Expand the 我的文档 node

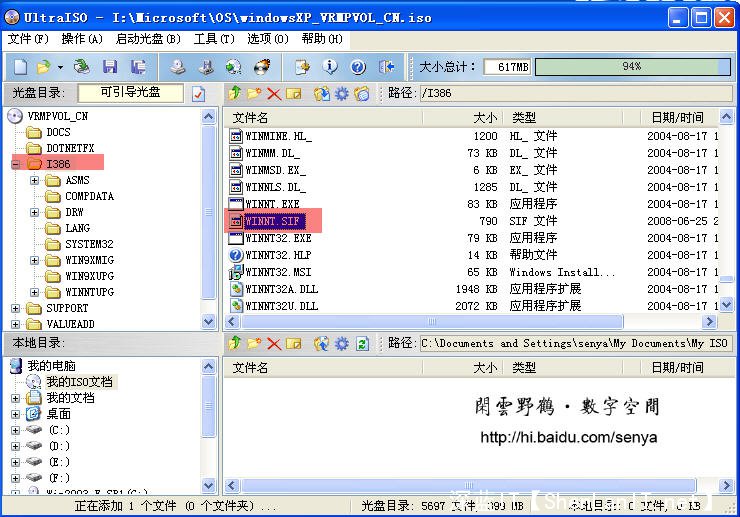pos(16,398)
